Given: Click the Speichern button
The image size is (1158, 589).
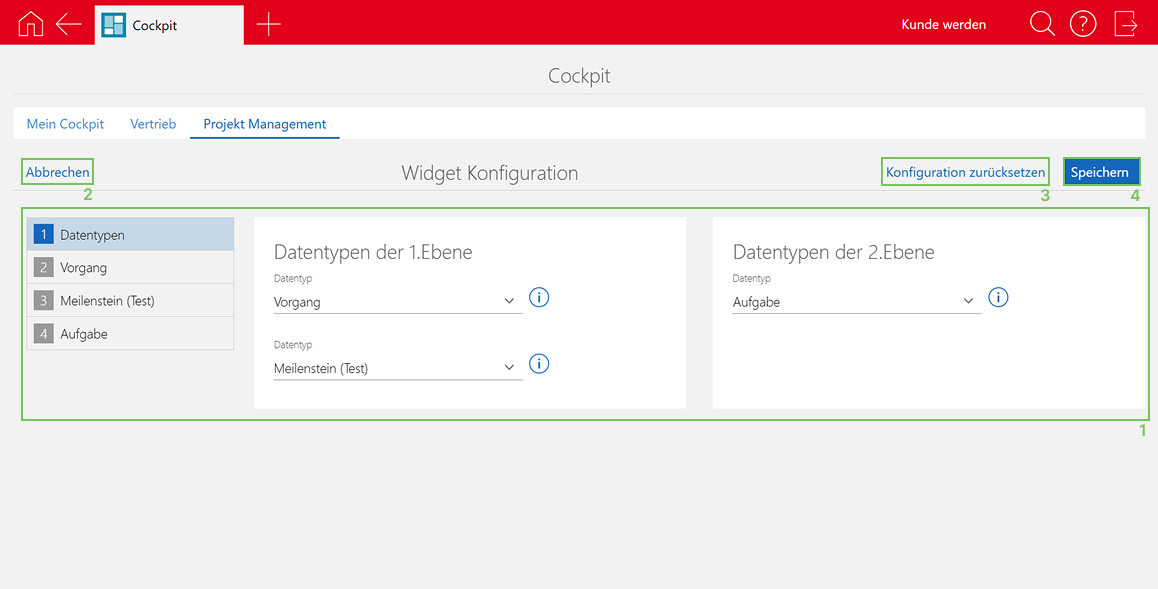Looking at the screenshot, I should tap(1101, 171).
